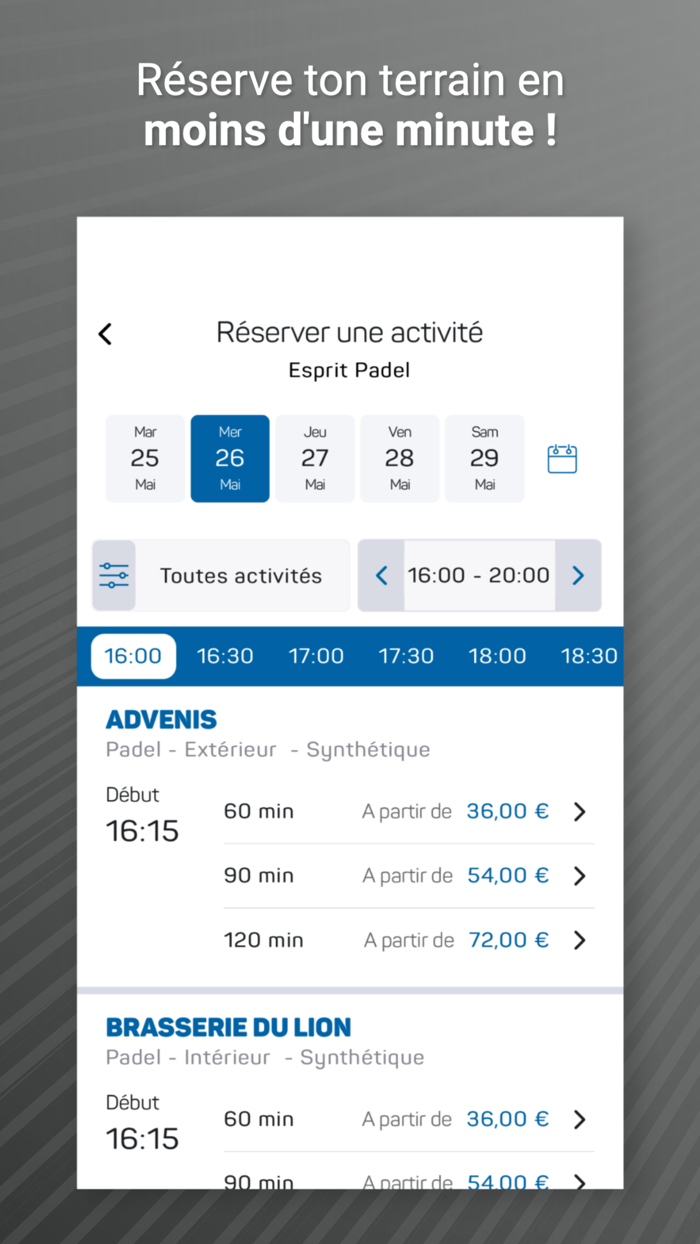The height and width of the screenshot is (1244, 700).
Task: Open Brasserie du Lion 60 min chevron
Action: click(579, 1120)
